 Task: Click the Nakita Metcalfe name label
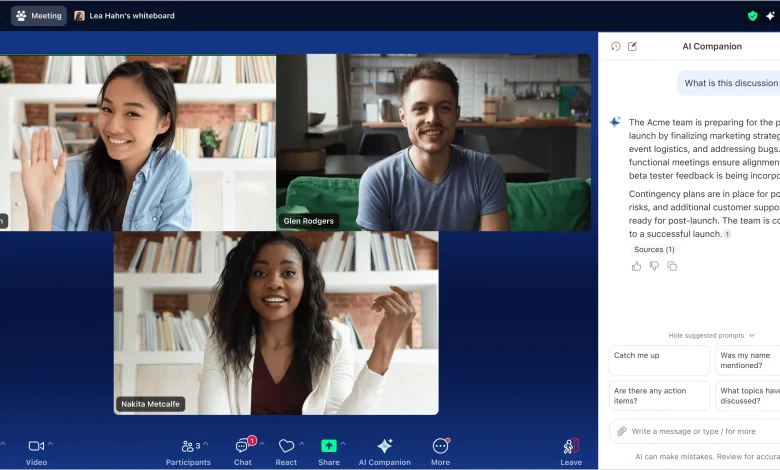point(150,404)
